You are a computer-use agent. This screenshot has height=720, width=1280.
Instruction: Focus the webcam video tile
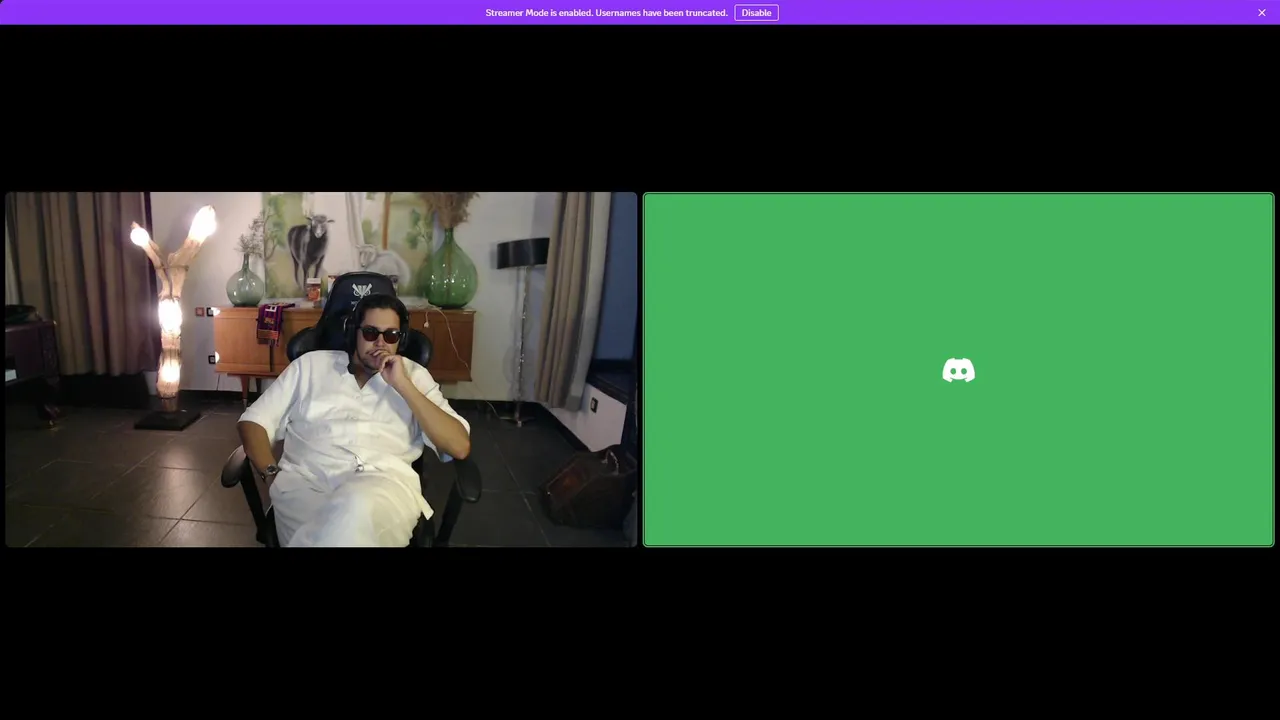(x=321, y=370)
